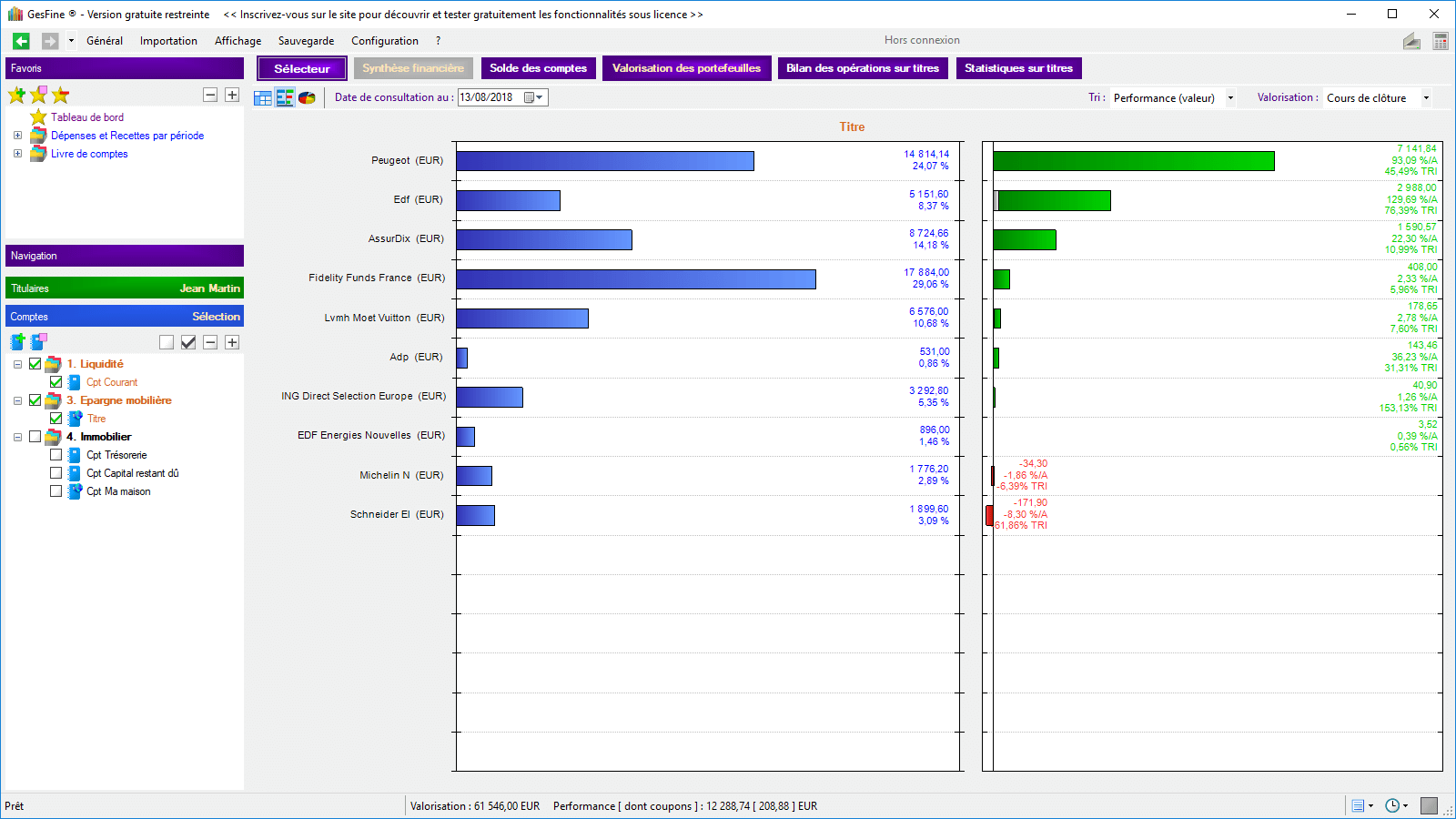1456x819 pixels.
Task: Click the Synthèse financière button
Action: pos(413,68)
